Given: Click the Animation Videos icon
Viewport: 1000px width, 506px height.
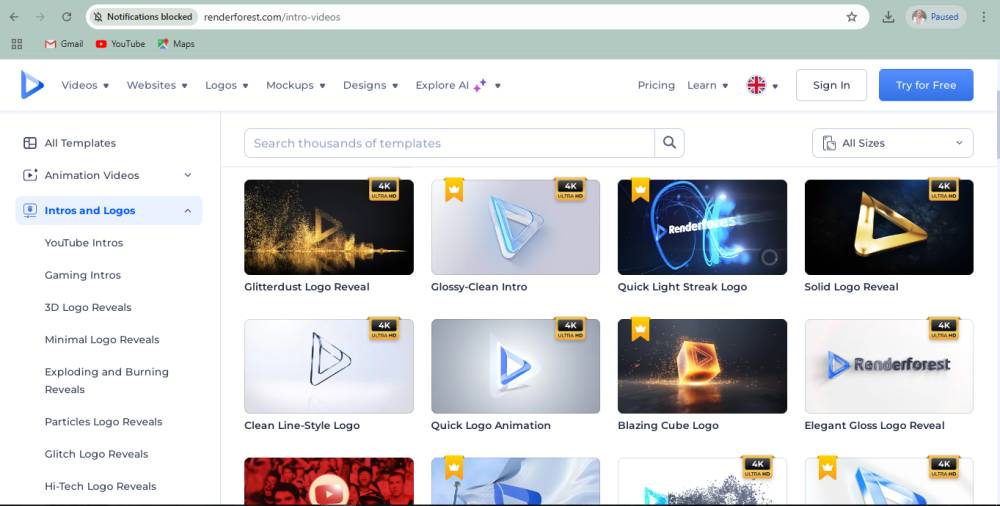Looking at the screenshot, I should click(30, 175).
